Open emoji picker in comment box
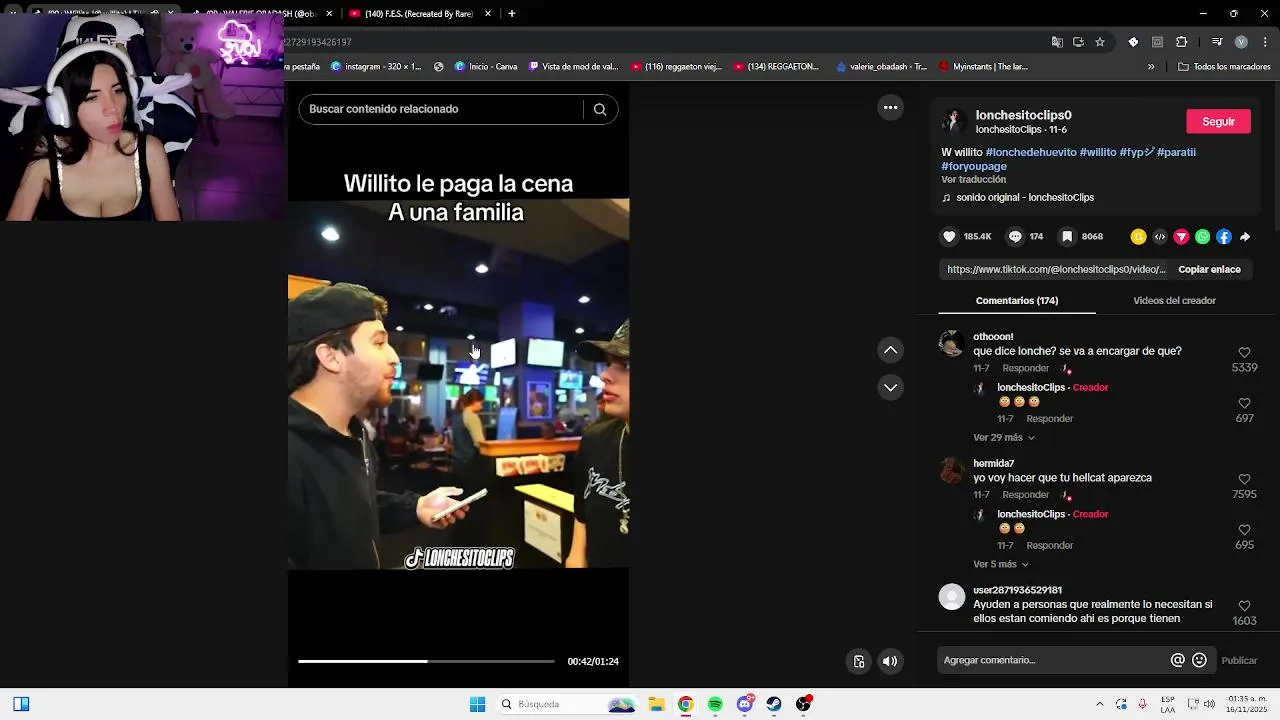Screen dimensions: 1280x720 (1200, 660)
